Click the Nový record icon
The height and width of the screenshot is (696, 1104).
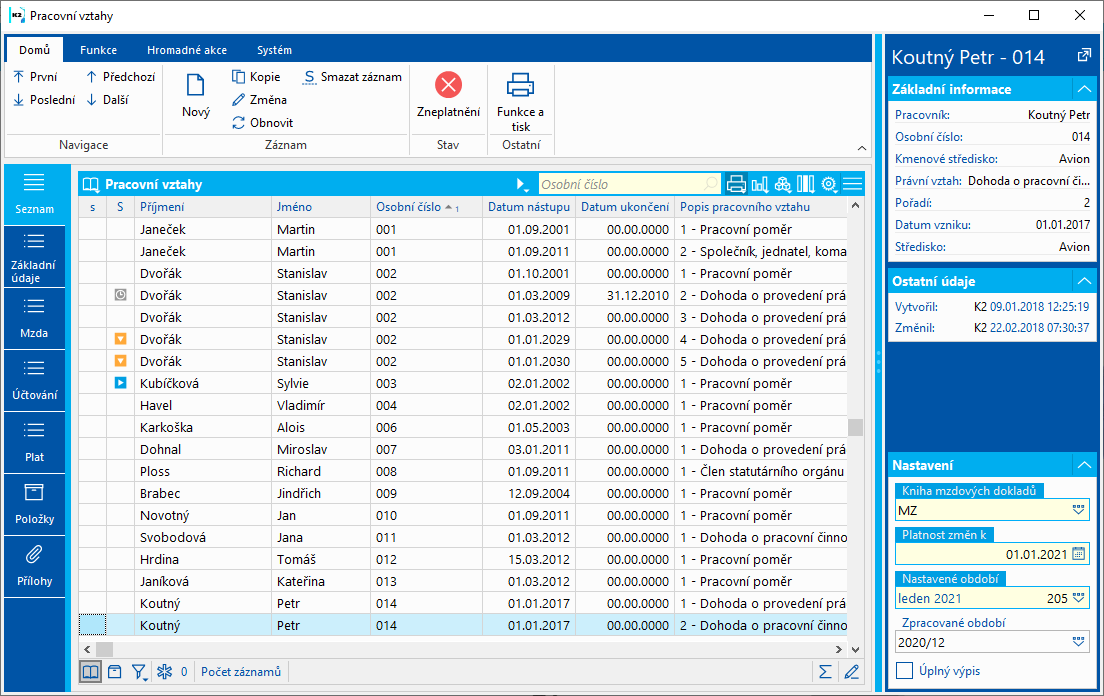(195, 87)
